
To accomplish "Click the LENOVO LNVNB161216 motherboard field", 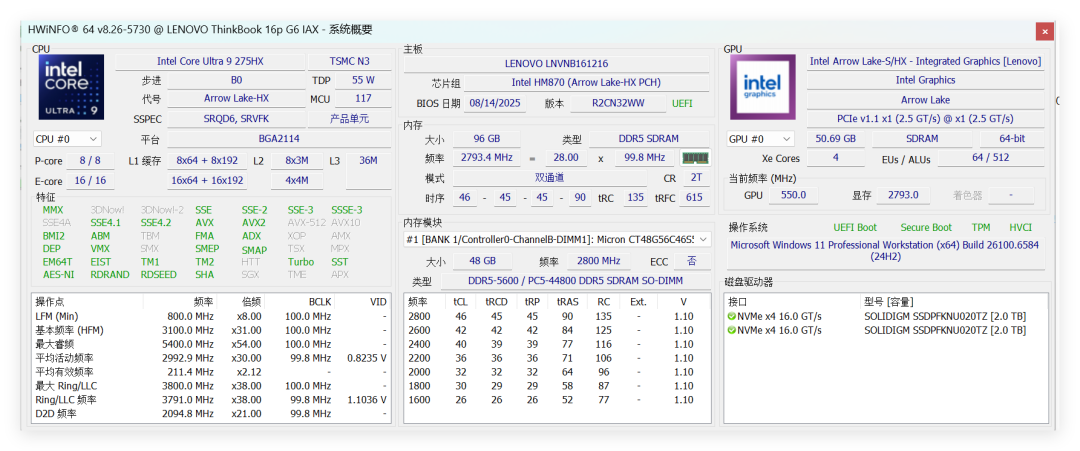I will coord(556,64).
